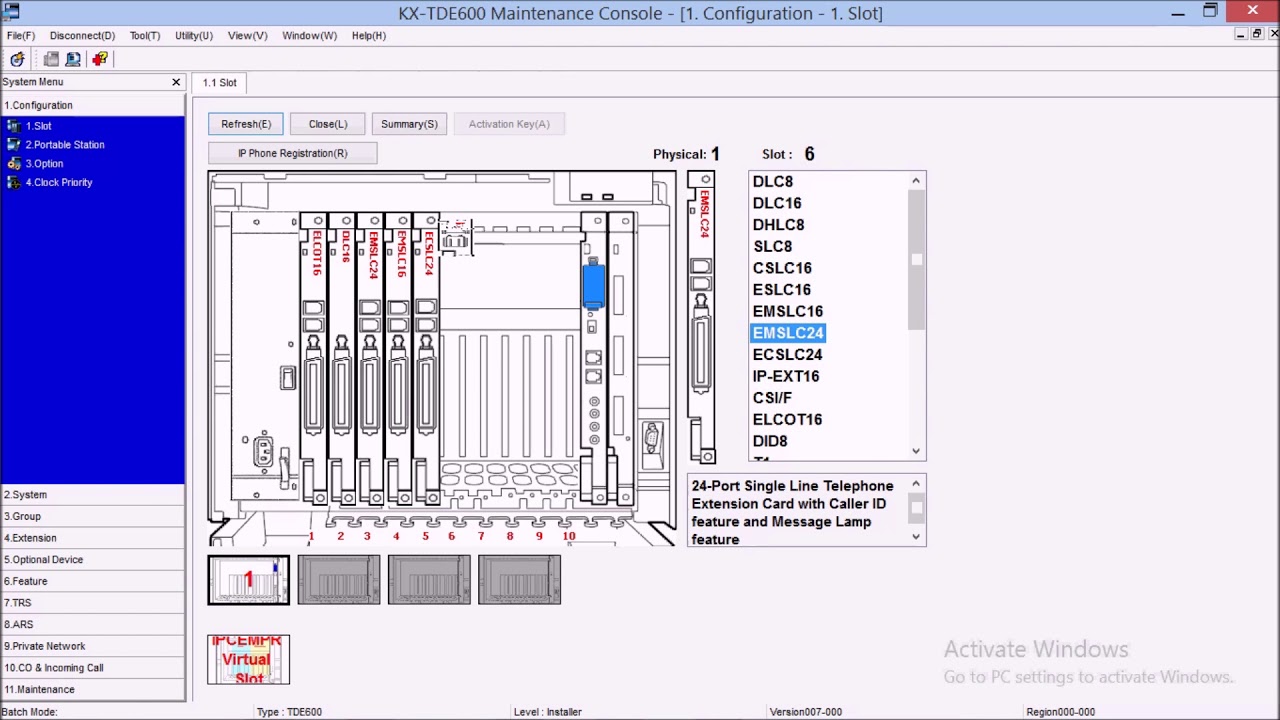
Task: Open the Utility(U) menu
Action: (194, 35)
